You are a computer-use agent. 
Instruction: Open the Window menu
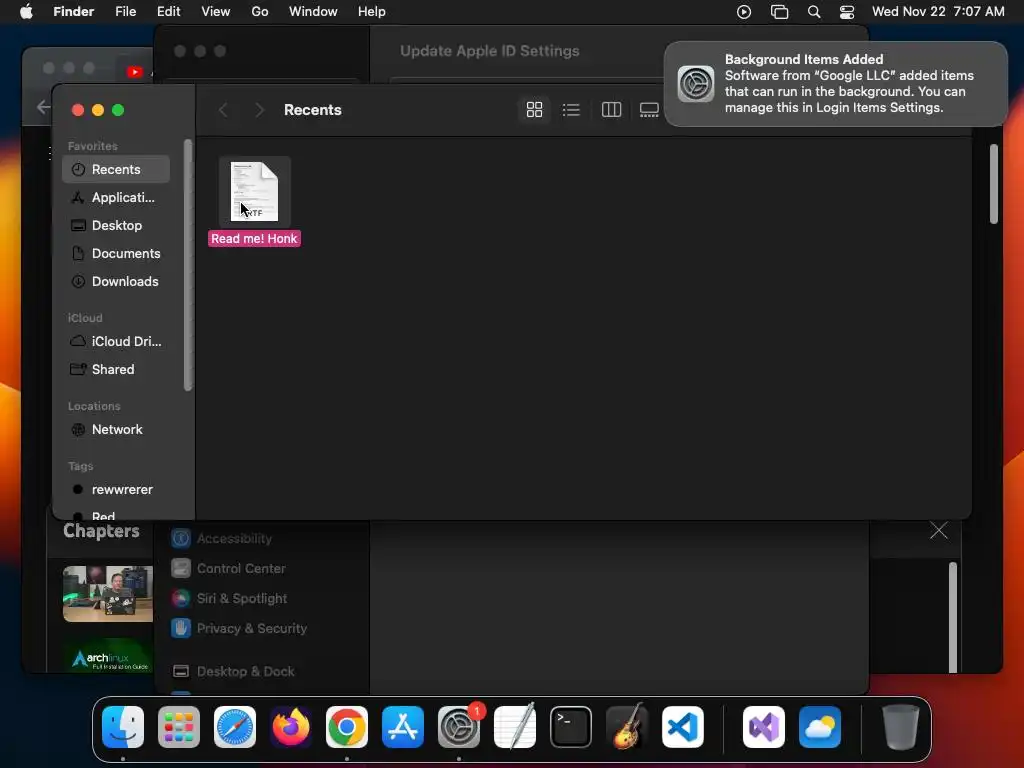point(313,12)
